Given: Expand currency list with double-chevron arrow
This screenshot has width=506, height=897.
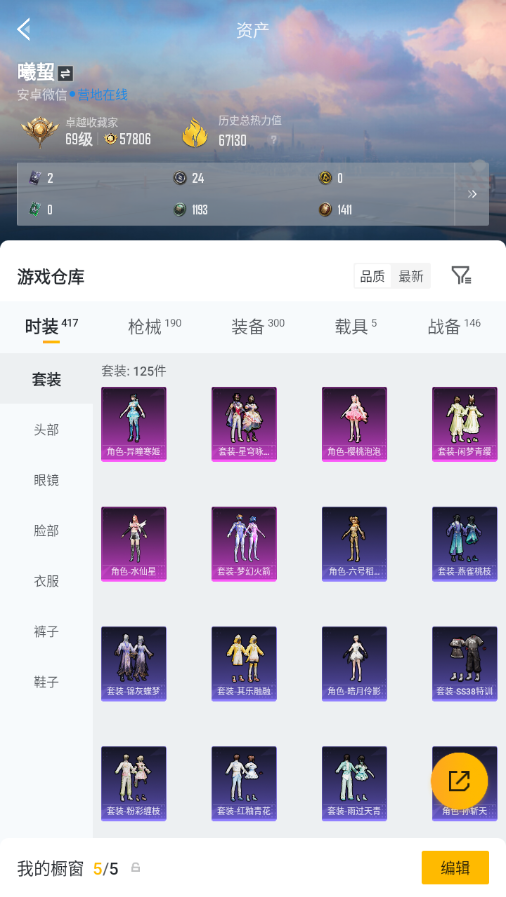Looking at the screenshot, I should pos(472,194).
